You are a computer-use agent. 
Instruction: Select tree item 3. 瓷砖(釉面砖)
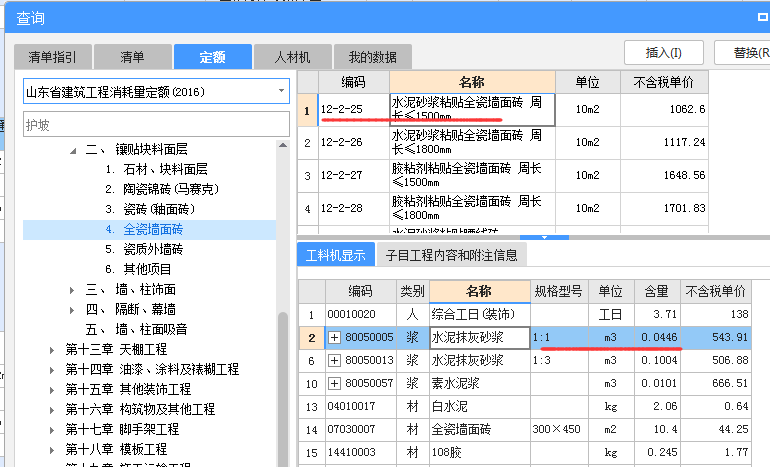coord(150,210)
